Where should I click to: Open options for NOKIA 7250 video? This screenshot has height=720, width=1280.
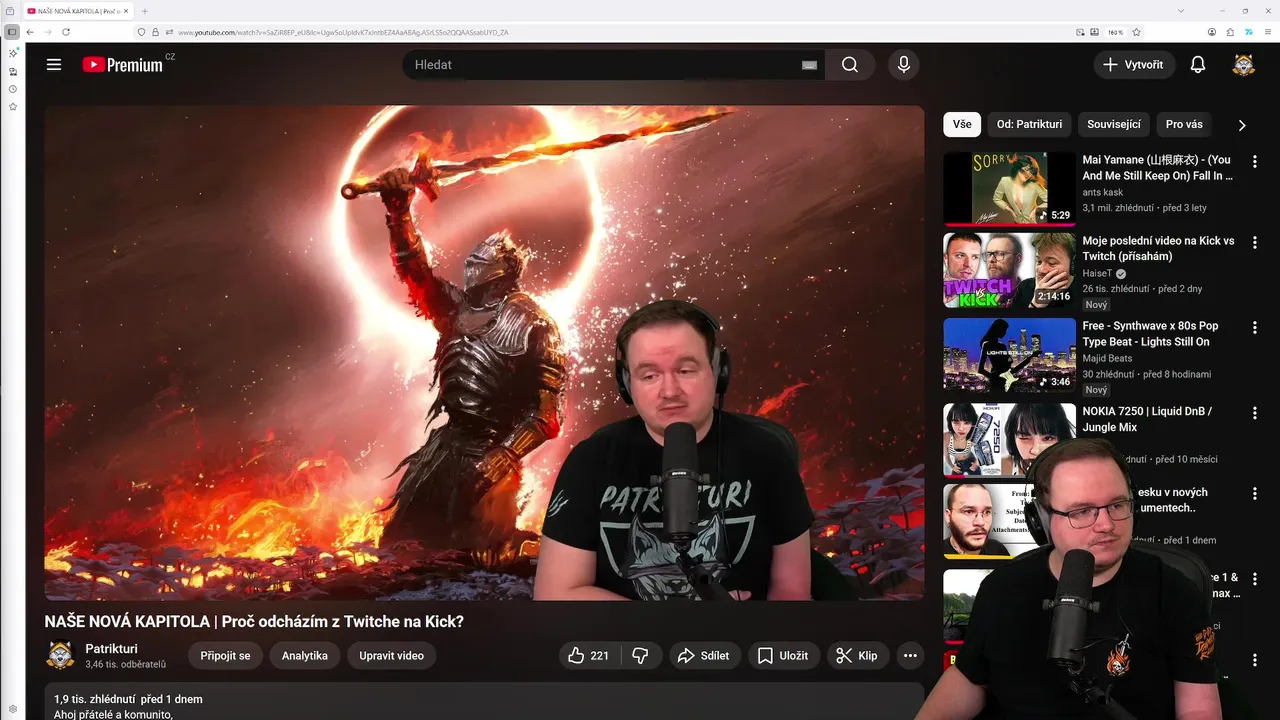click(1255, 413)
